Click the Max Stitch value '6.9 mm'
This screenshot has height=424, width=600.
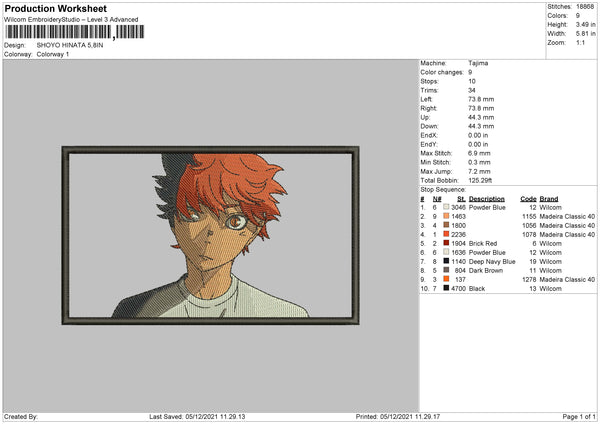pyautogui.click(x=479, y=153)
